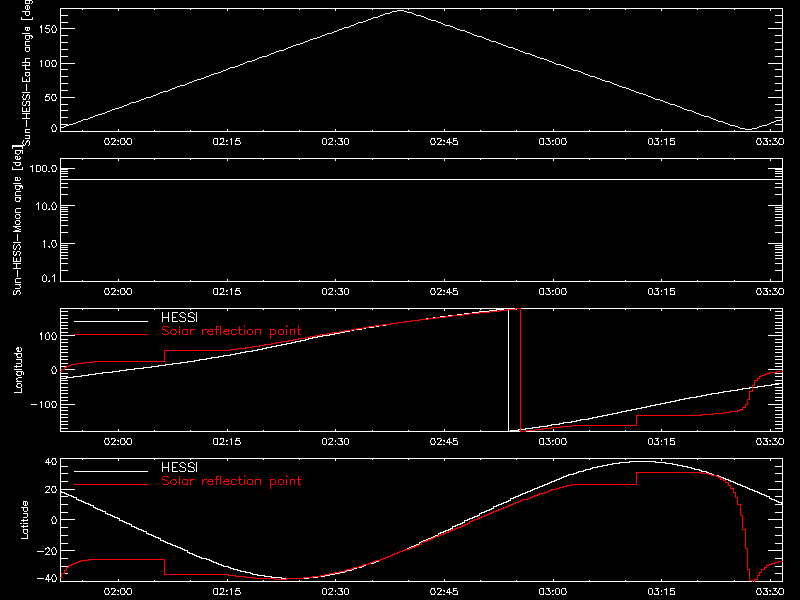The height and width of the screenshot is (600, 800).
Task: Click 02:45 time label under Earth angle plot
Action: [444, 142]
